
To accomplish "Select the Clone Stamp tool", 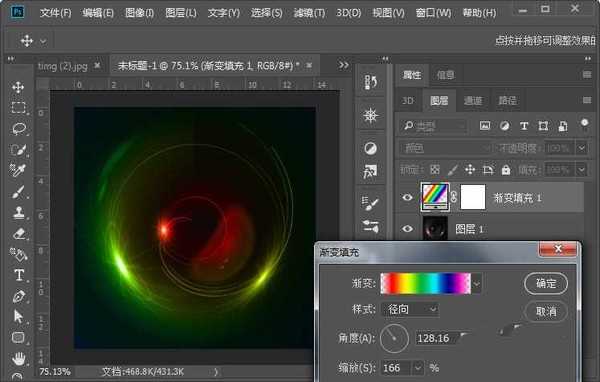I will tap(18, 212).
